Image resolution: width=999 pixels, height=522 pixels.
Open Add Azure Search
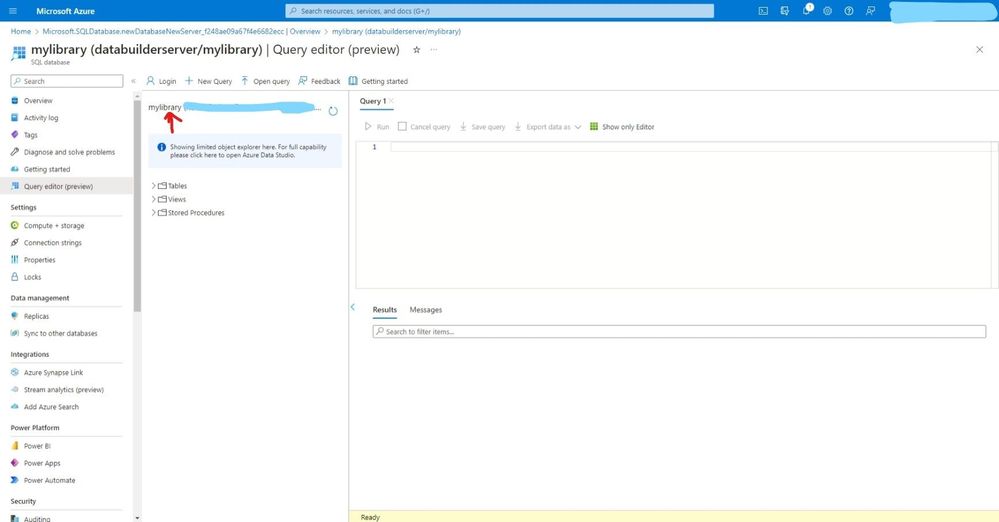[x=52, y=407]
